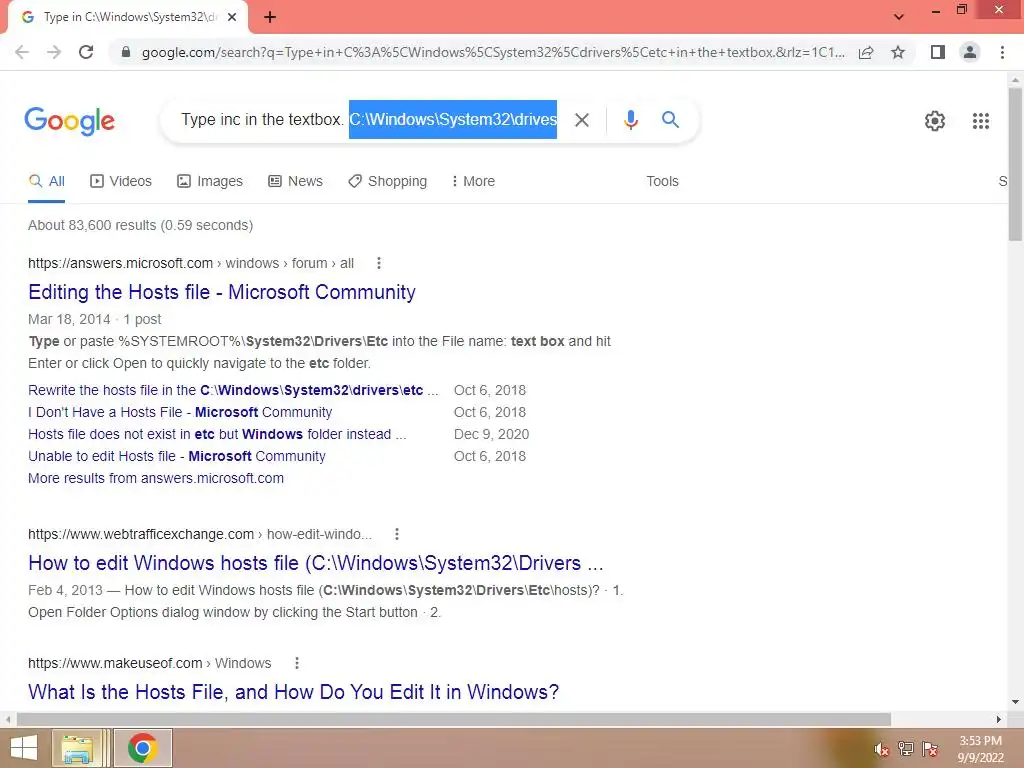Screen dimensions: 1024x768
Task: Open File Explorer from the taskbar
Action: pos(78,748)
